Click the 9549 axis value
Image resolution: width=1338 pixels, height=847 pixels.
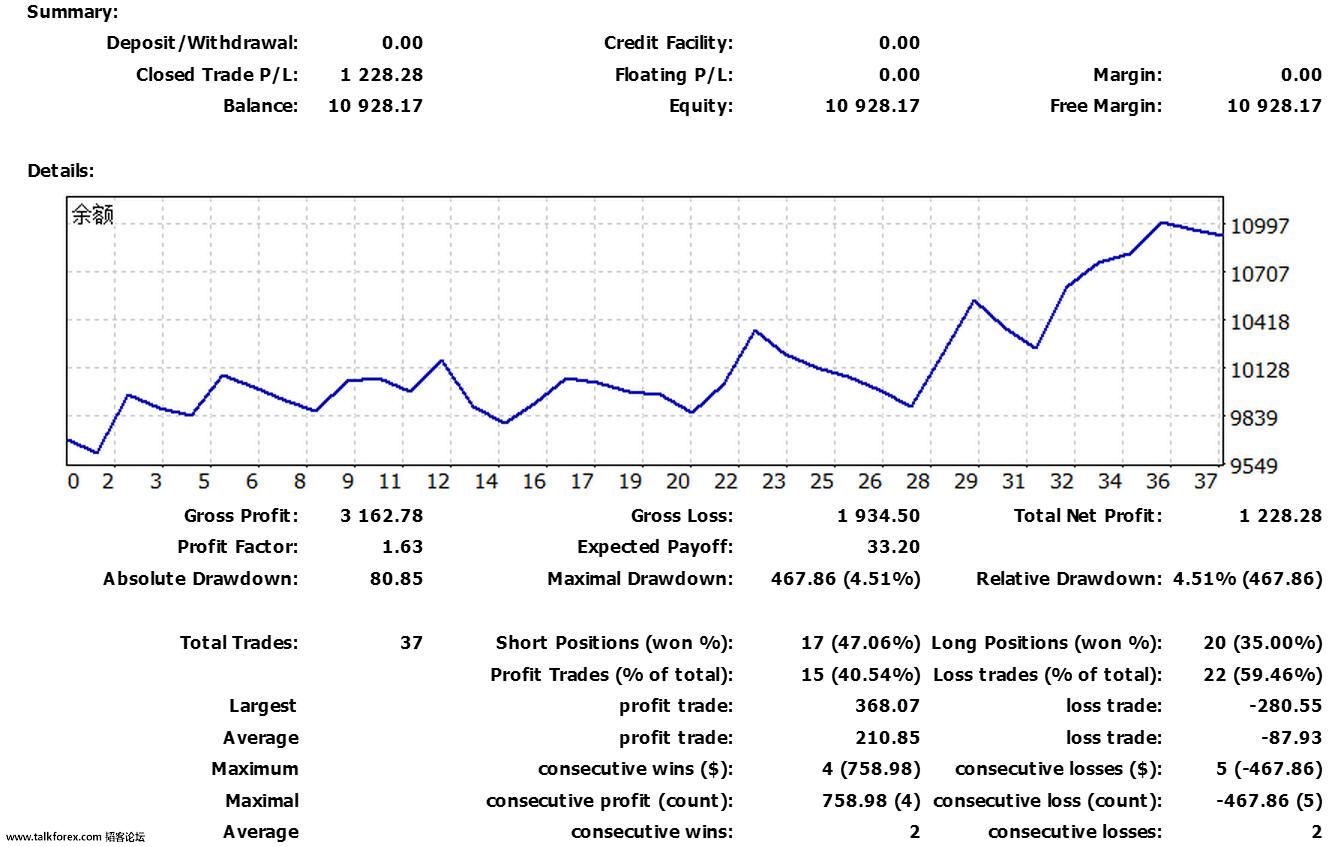1254,466
